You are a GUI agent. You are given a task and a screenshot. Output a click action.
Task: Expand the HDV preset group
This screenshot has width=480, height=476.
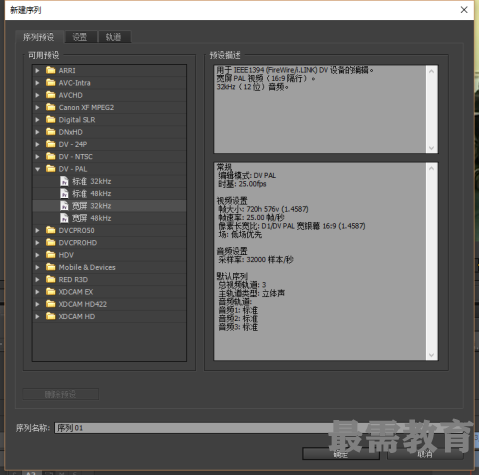[x=37, y=255]
